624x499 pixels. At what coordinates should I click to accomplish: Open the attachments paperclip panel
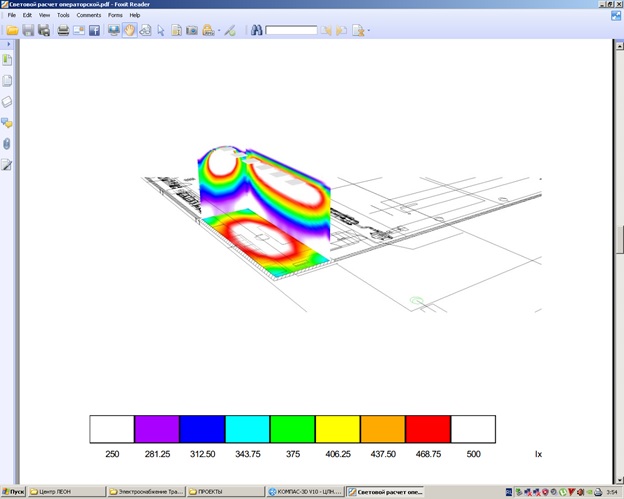(7, 144)
